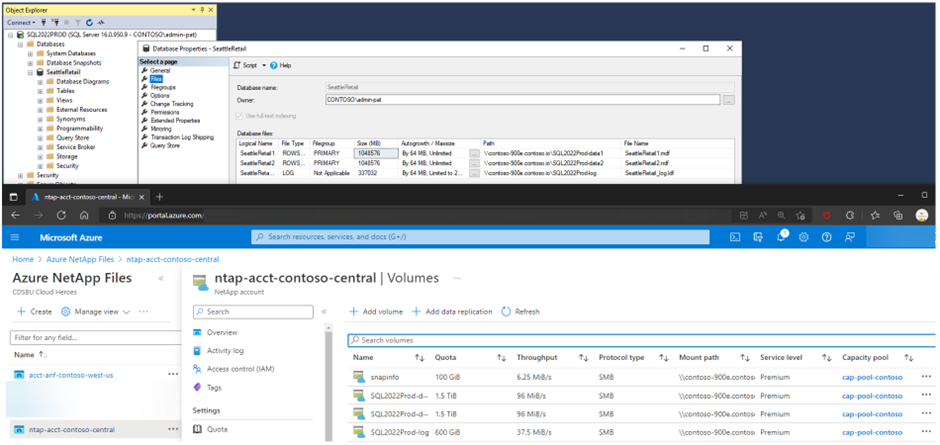Click the Azure NetApp Files breadcrumb link
This screenshot has height=445, width=940.
pos(81,260)
